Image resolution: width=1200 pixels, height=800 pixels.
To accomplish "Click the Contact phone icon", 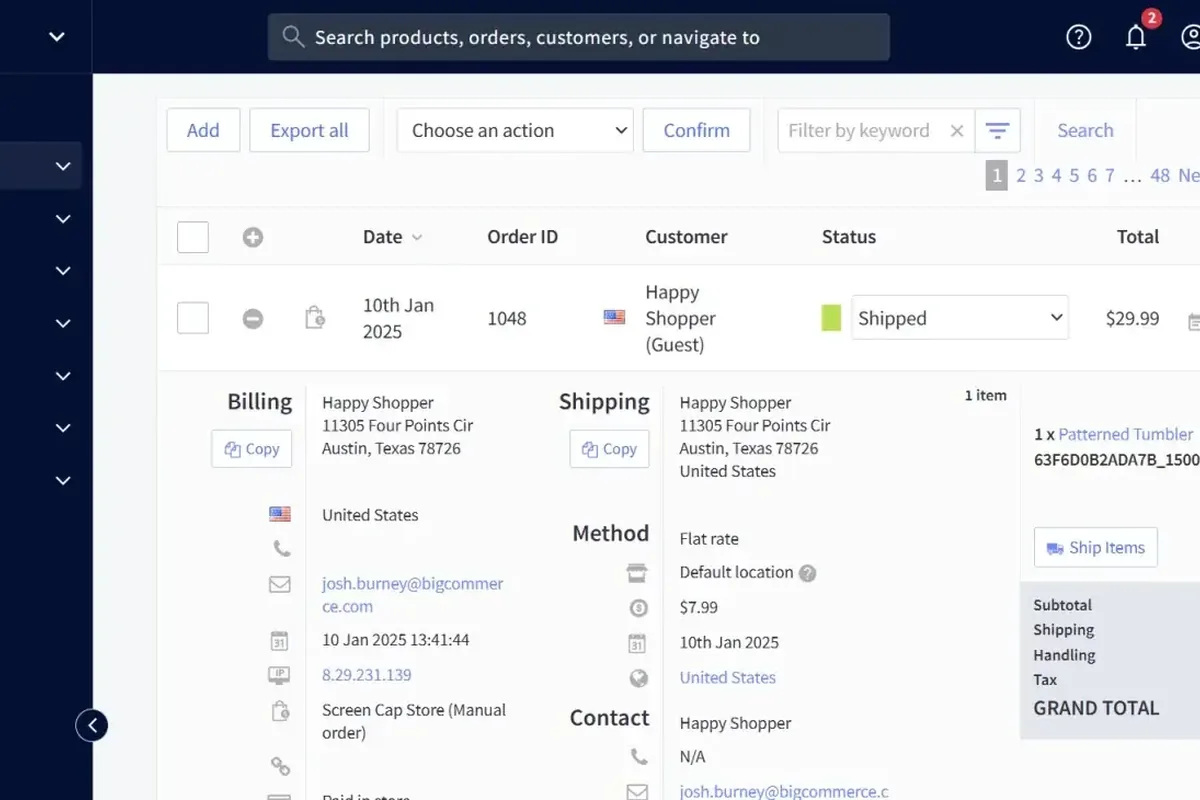I will (x=638, y=756).
